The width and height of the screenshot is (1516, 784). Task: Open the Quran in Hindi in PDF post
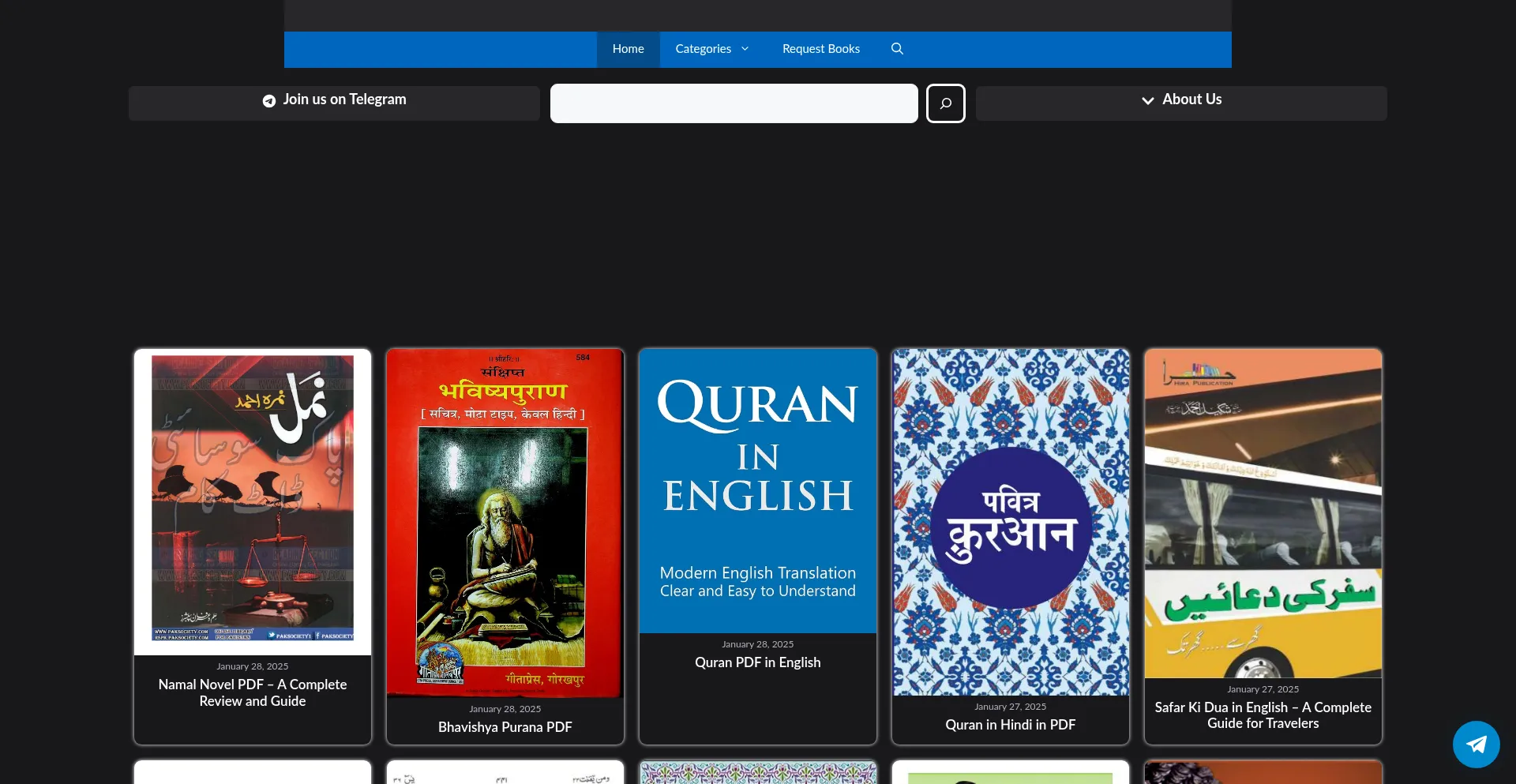pos(1010,725)
